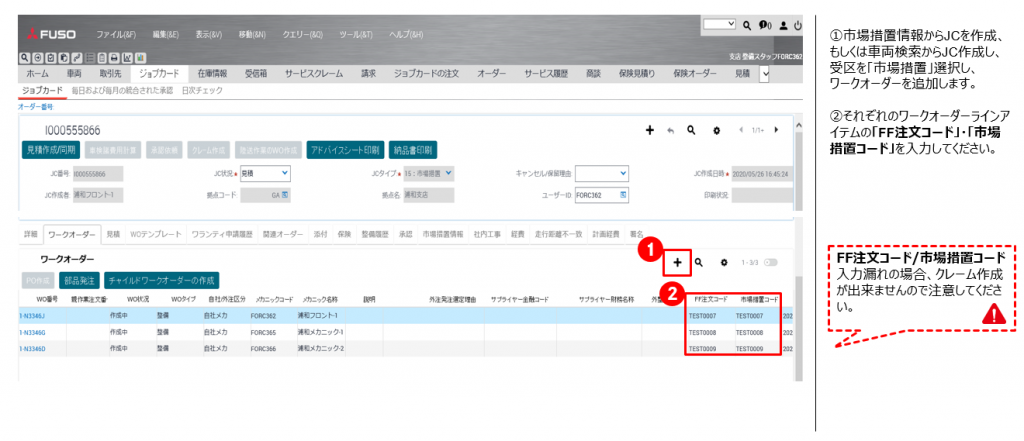Click the job card header settings gear

coord(715,130)
